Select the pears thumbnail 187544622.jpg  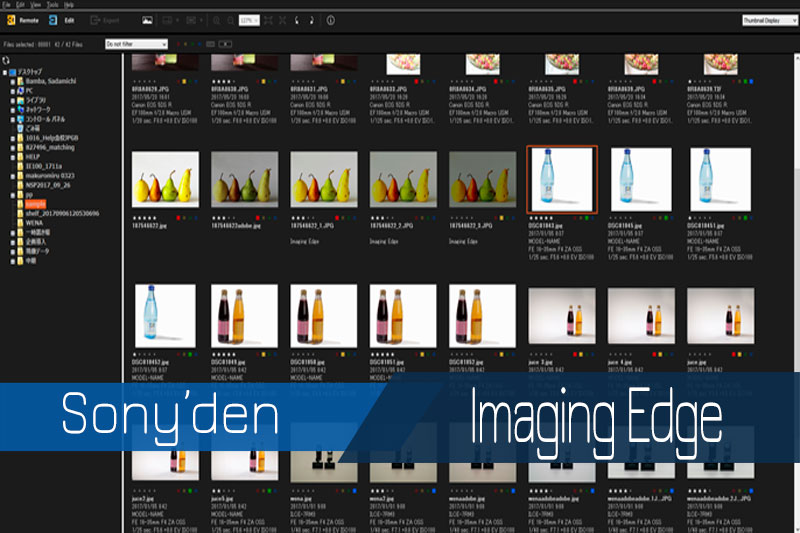point(165,179)
